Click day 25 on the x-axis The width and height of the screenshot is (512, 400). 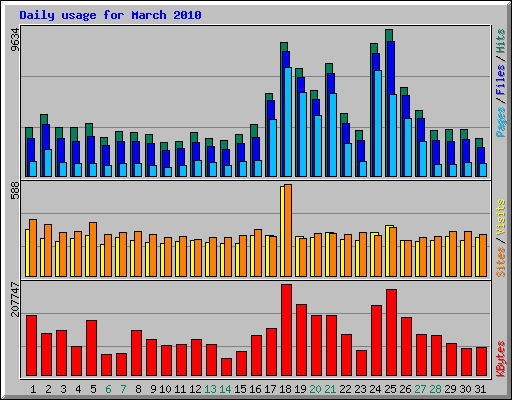coord(390,389)
